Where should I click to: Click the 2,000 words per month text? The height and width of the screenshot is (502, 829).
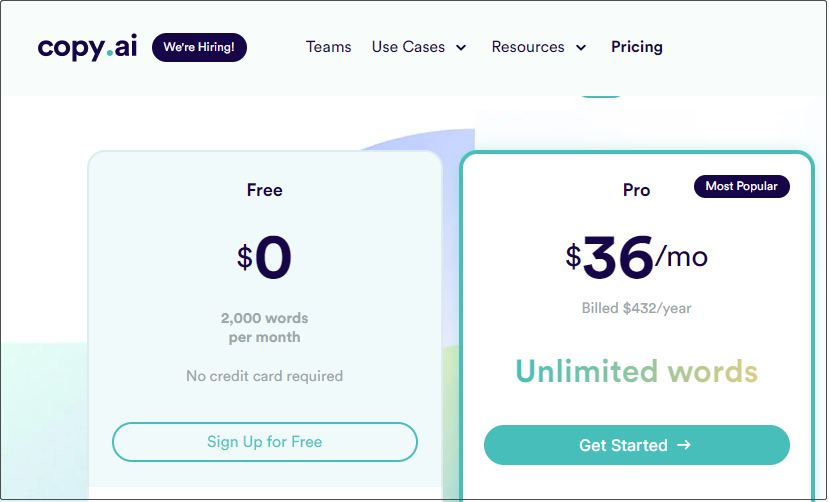coord(264,328)
